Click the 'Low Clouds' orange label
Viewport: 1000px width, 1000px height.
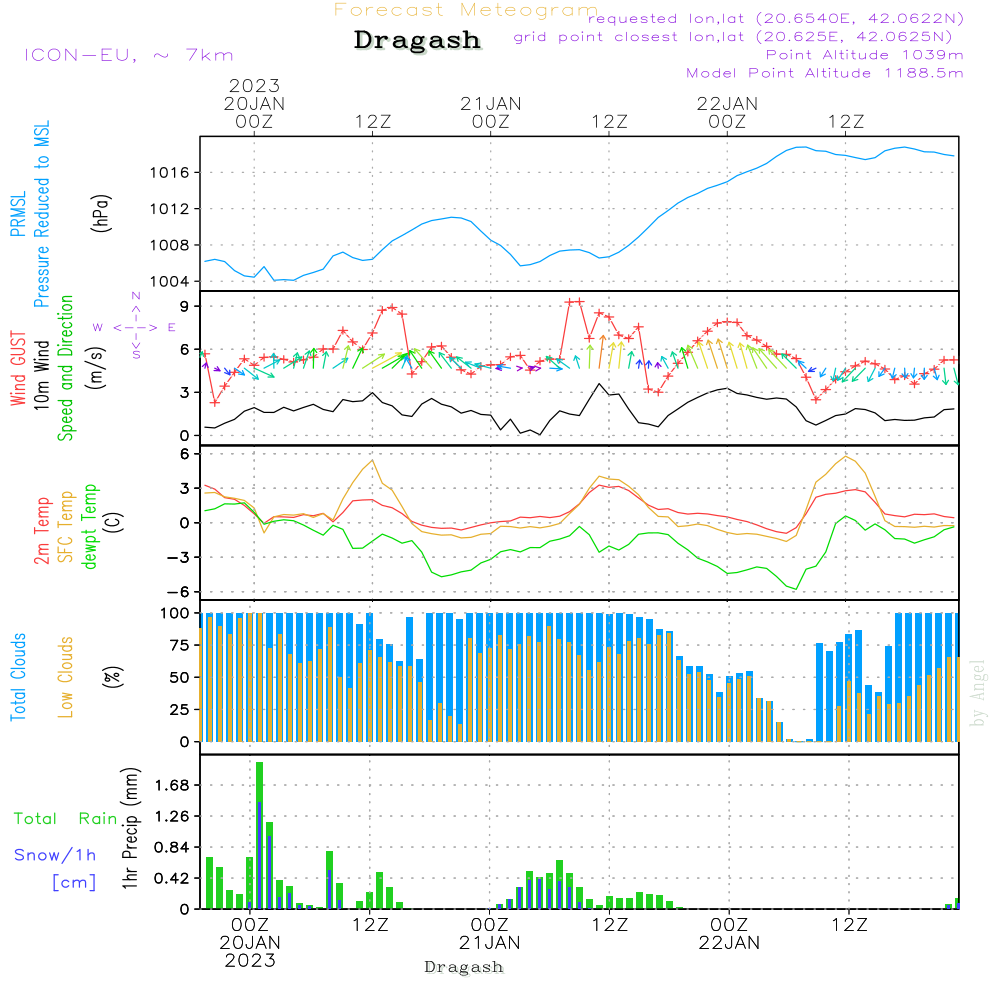(66, 677)
